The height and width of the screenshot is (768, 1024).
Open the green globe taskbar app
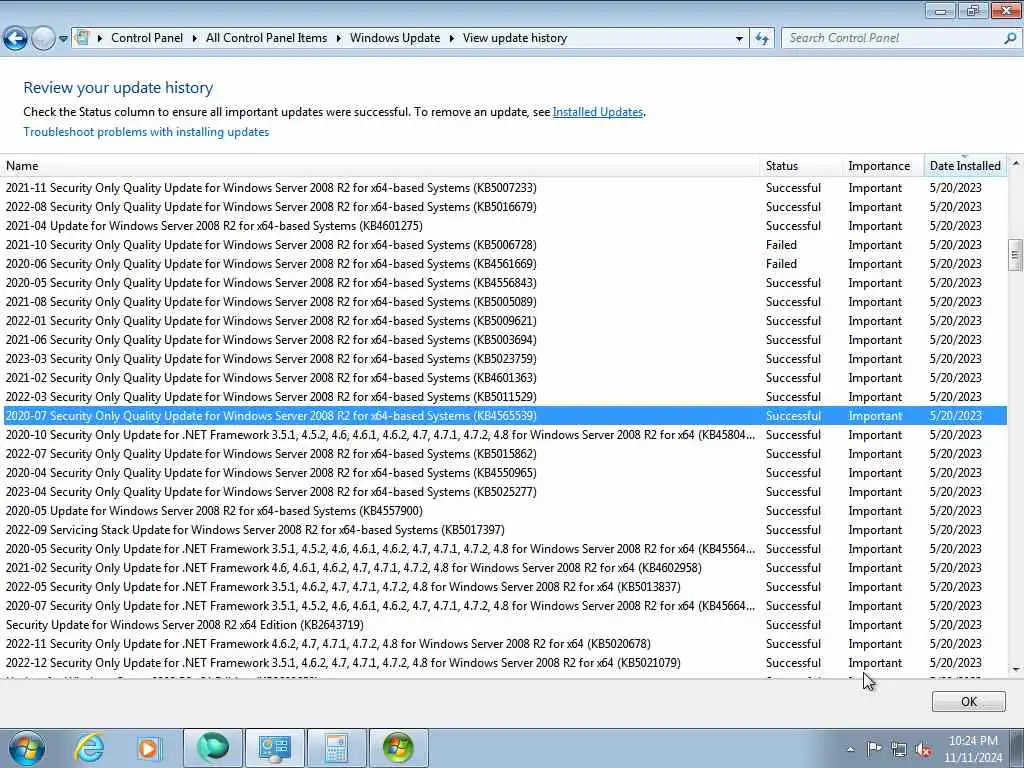tap(213, 748)
